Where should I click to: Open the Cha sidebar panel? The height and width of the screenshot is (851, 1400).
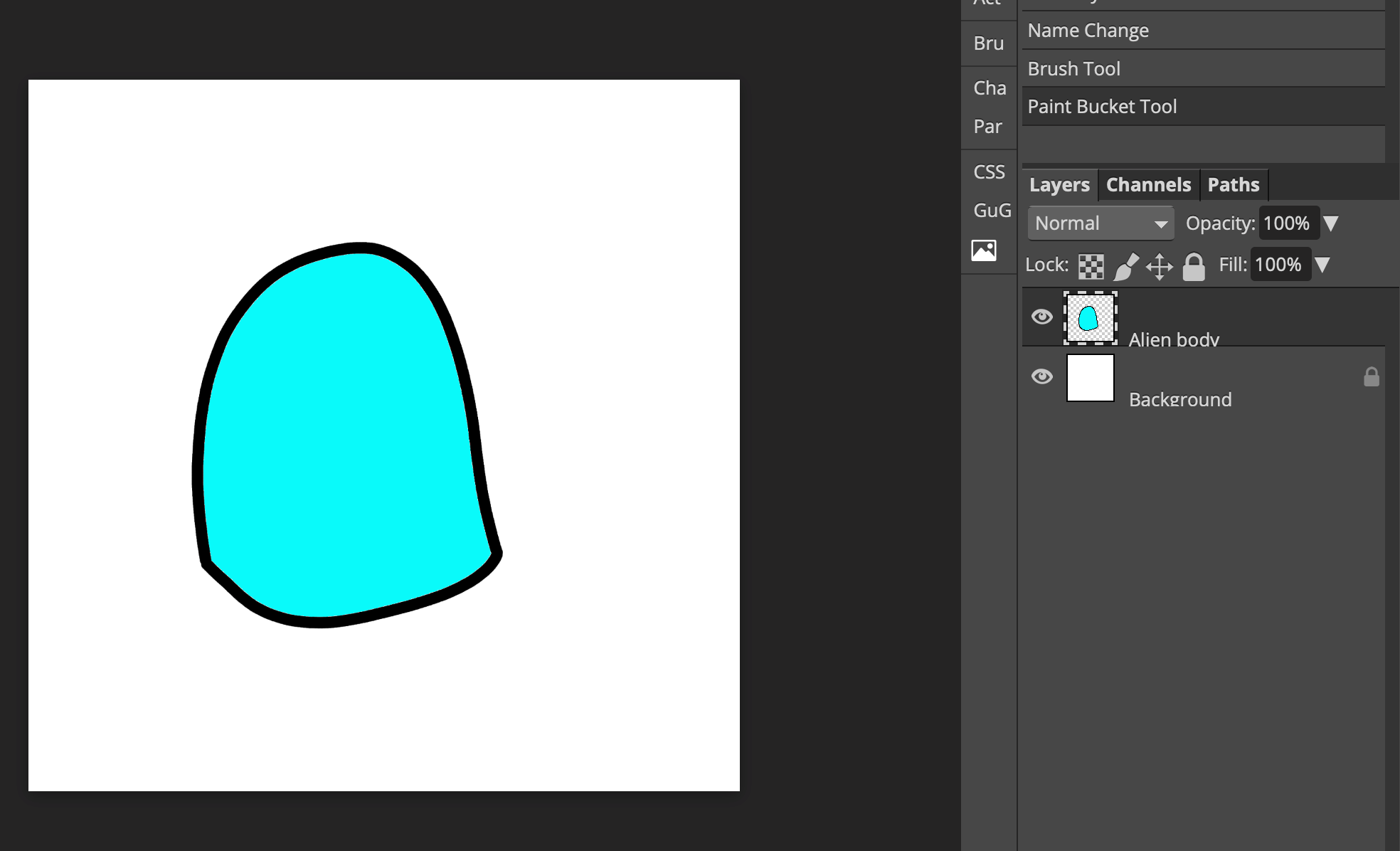(990, 88)
